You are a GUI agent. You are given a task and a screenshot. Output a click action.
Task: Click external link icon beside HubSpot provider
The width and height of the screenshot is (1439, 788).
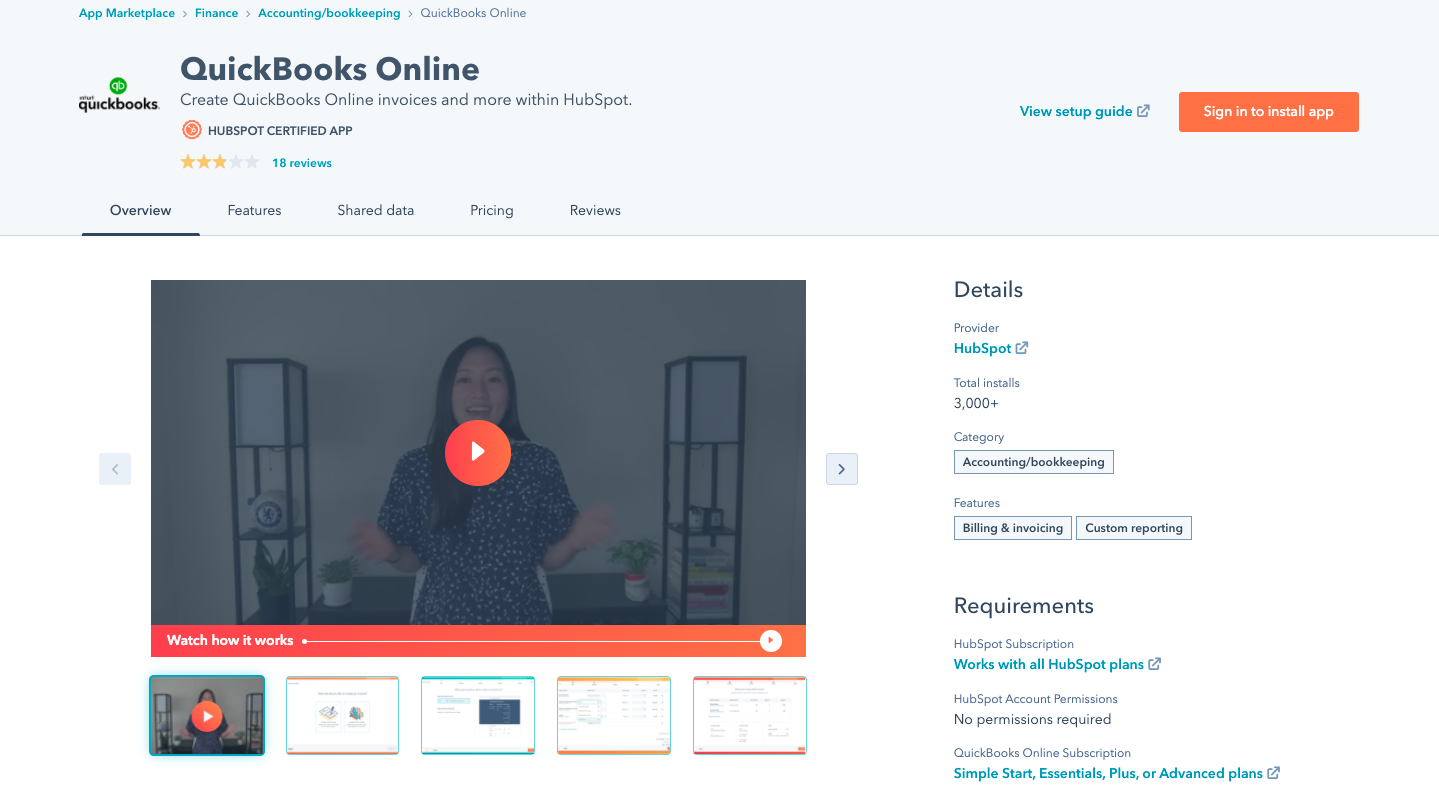coord(1022,348)
